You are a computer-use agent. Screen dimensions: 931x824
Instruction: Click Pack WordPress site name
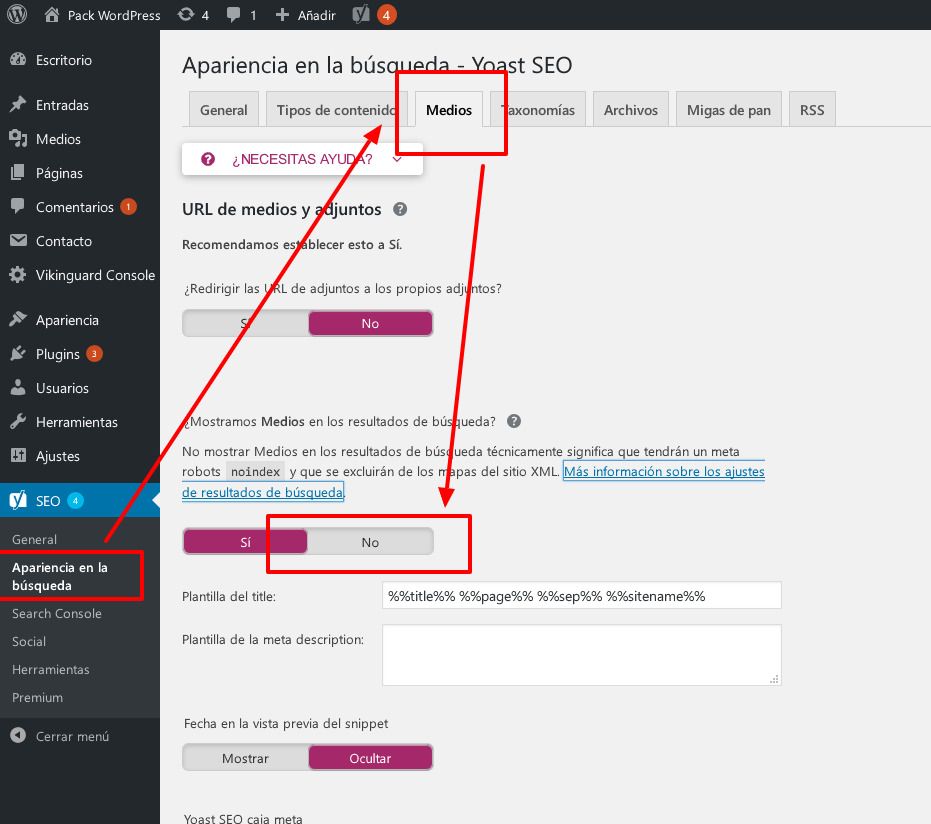114,15
